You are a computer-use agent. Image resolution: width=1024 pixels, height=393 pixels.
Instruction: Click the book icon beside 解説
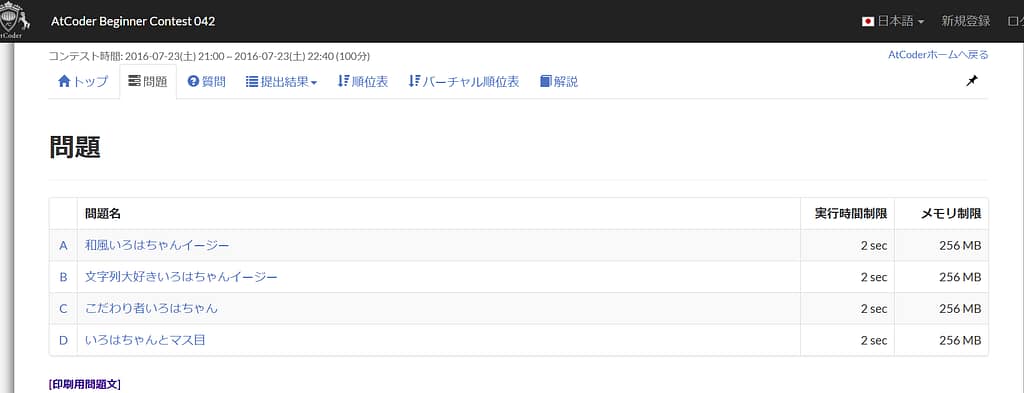tap(546, 82)
